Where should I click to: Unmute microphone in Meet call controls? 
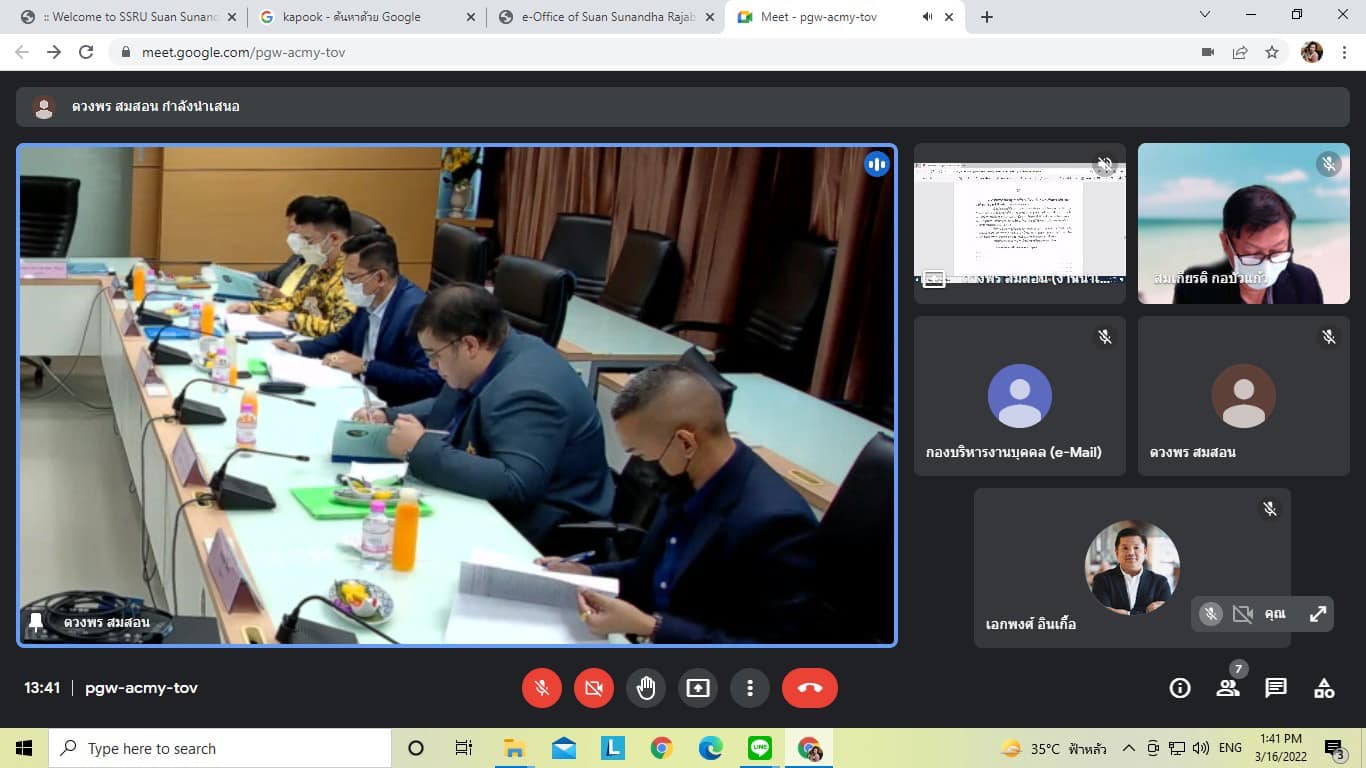[542, 688]
